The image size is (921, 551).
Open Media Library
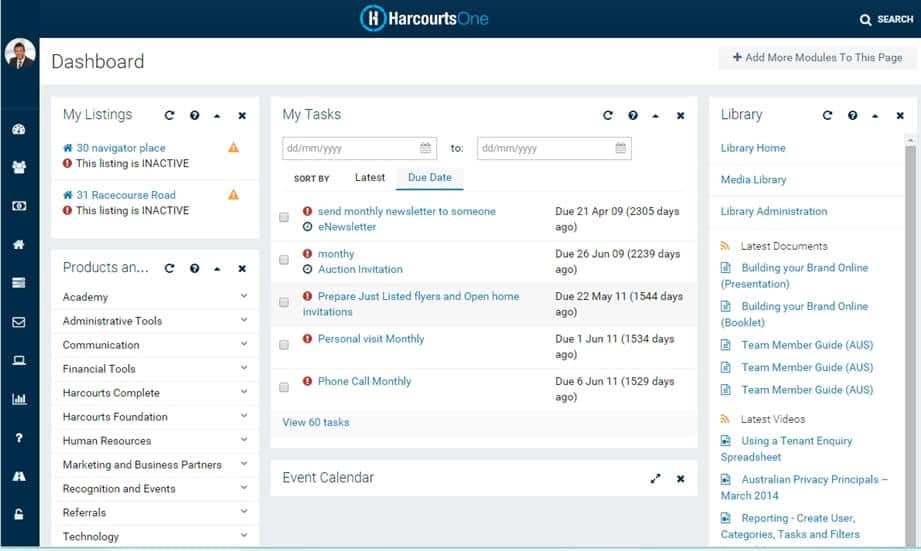(753, 180)
